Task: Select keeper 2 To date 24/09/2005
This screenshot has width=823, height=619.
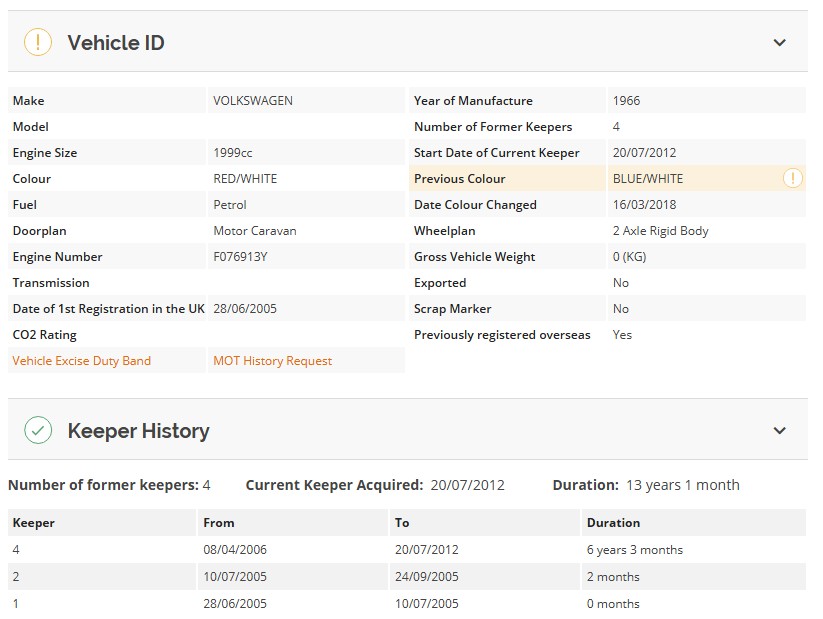Action: click(427, 576)
